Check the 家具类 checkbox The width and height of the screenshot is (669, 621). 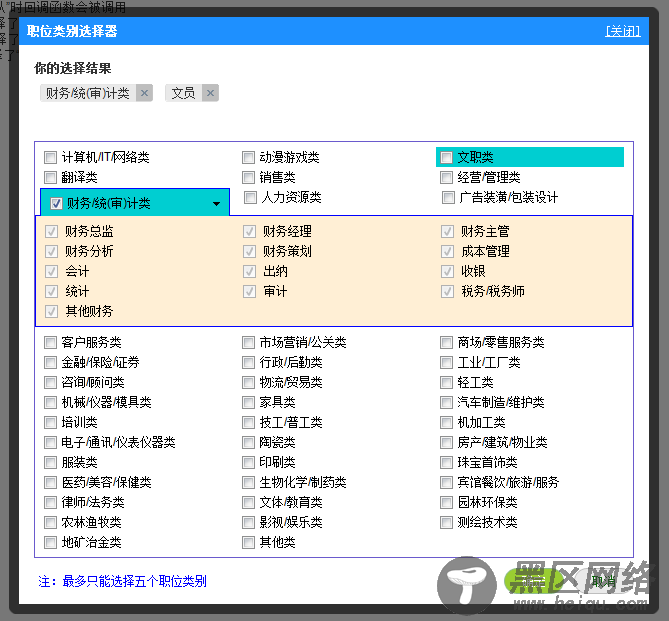tap(248, 402)
